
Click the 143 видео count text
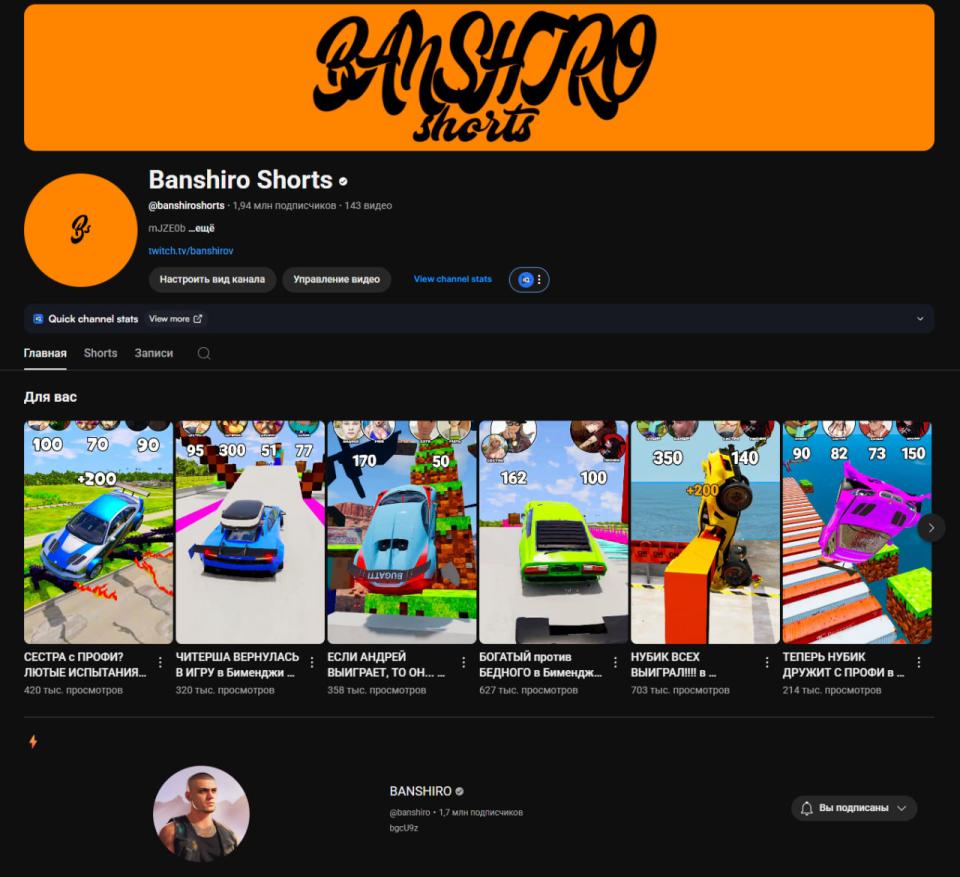(368, 206)
